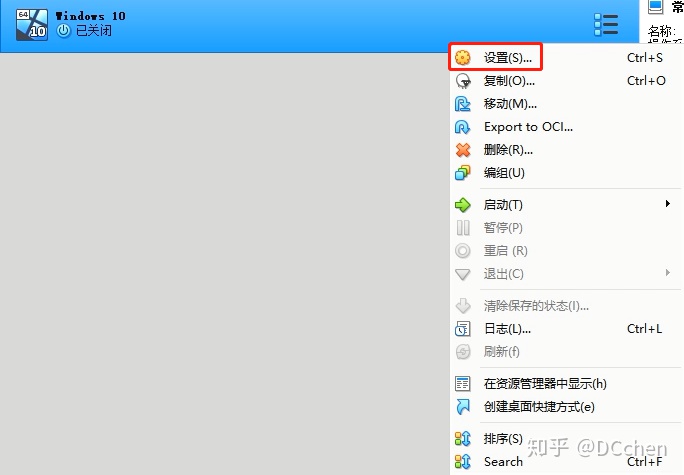Click the Search icon in context menu
The width and height of the screenshot is (684, 475).
coord(462,461)
